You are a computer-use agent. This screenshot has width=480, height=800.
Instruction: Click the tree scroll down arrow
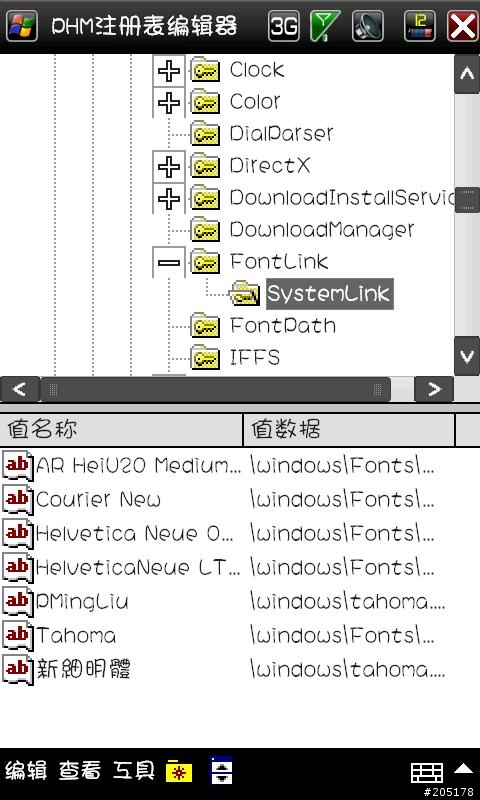pyautogui.click(x=467, y=356)
